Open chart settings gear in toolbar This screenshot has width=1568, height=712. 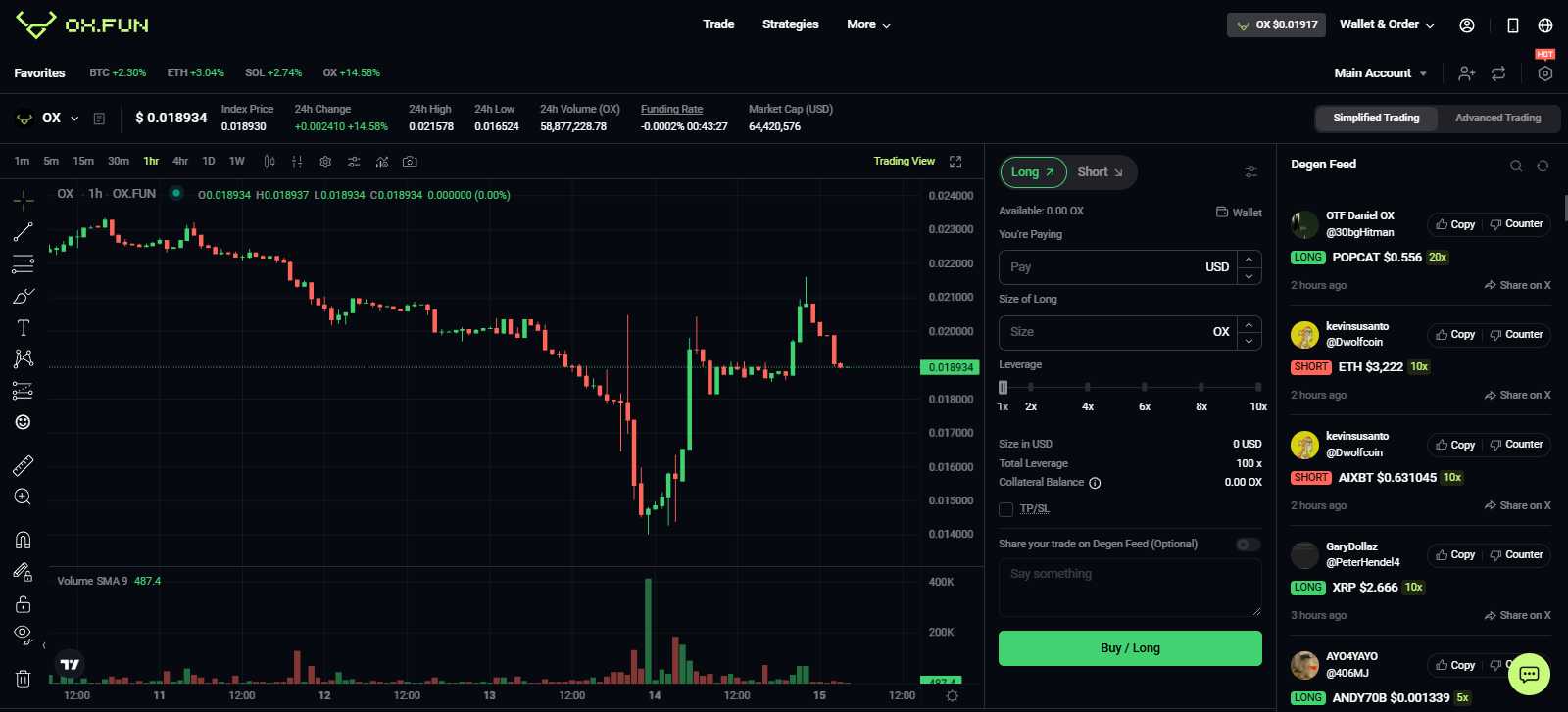(x=325, y=162)
